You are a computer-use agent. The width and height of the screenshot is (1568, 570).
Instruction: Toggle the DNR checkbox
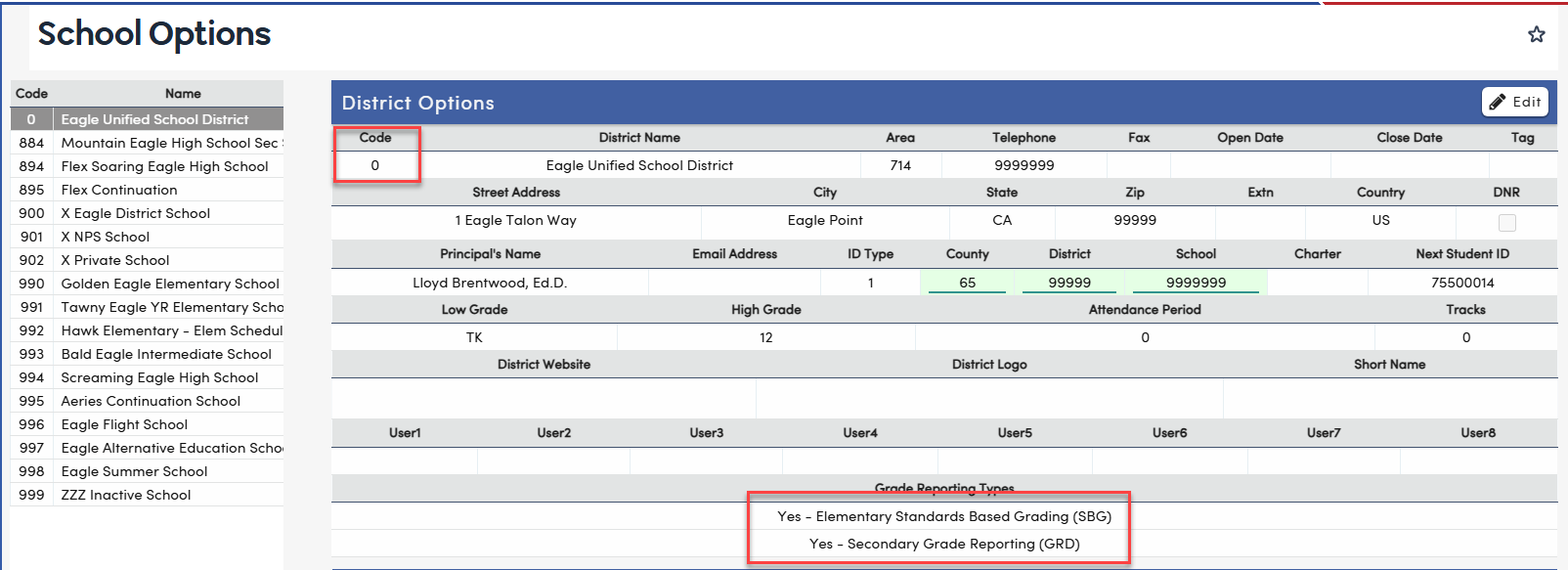coord(1507,223)
